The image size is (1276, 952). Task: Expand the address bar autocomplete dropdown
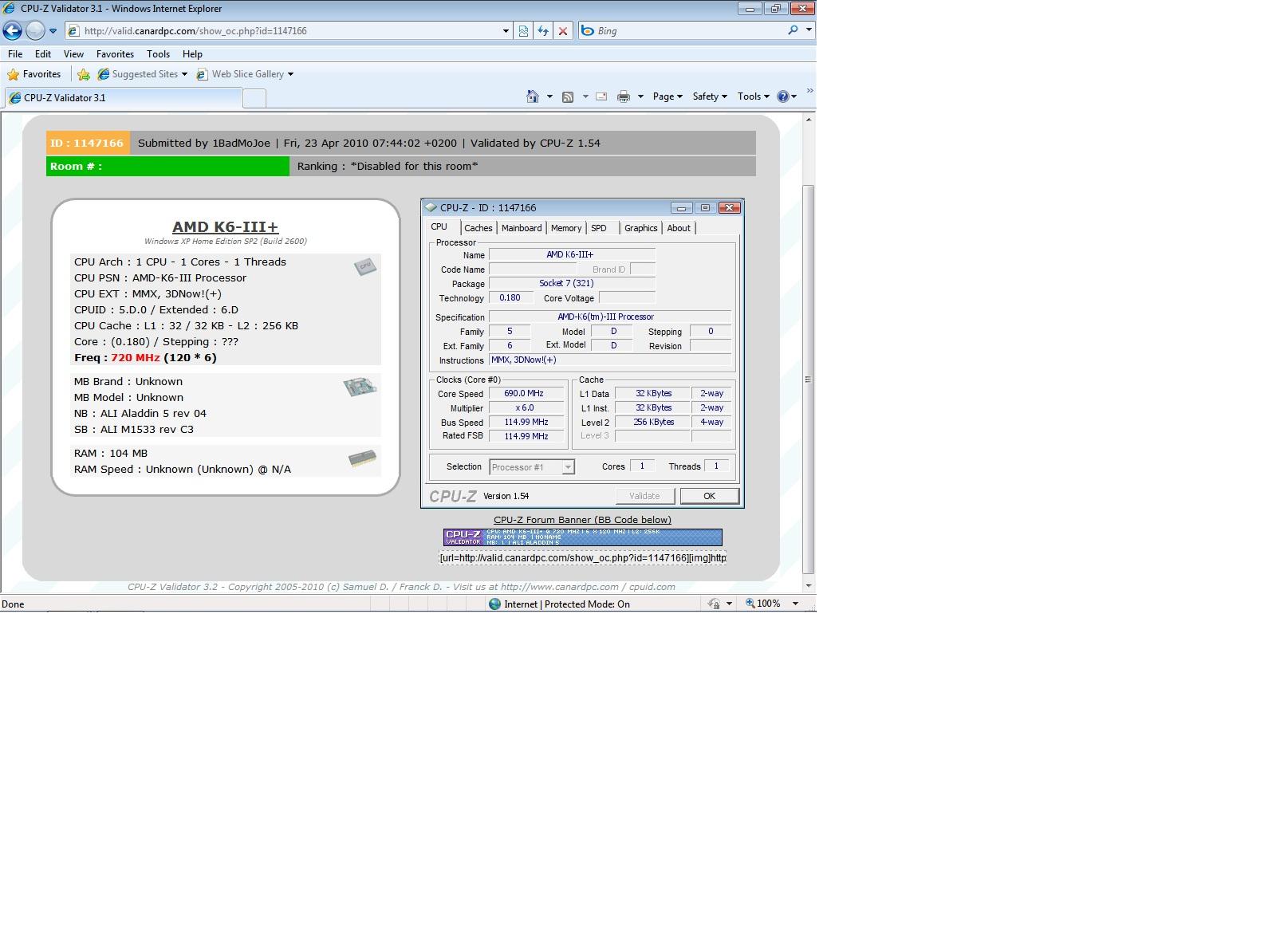pos(506,31)
